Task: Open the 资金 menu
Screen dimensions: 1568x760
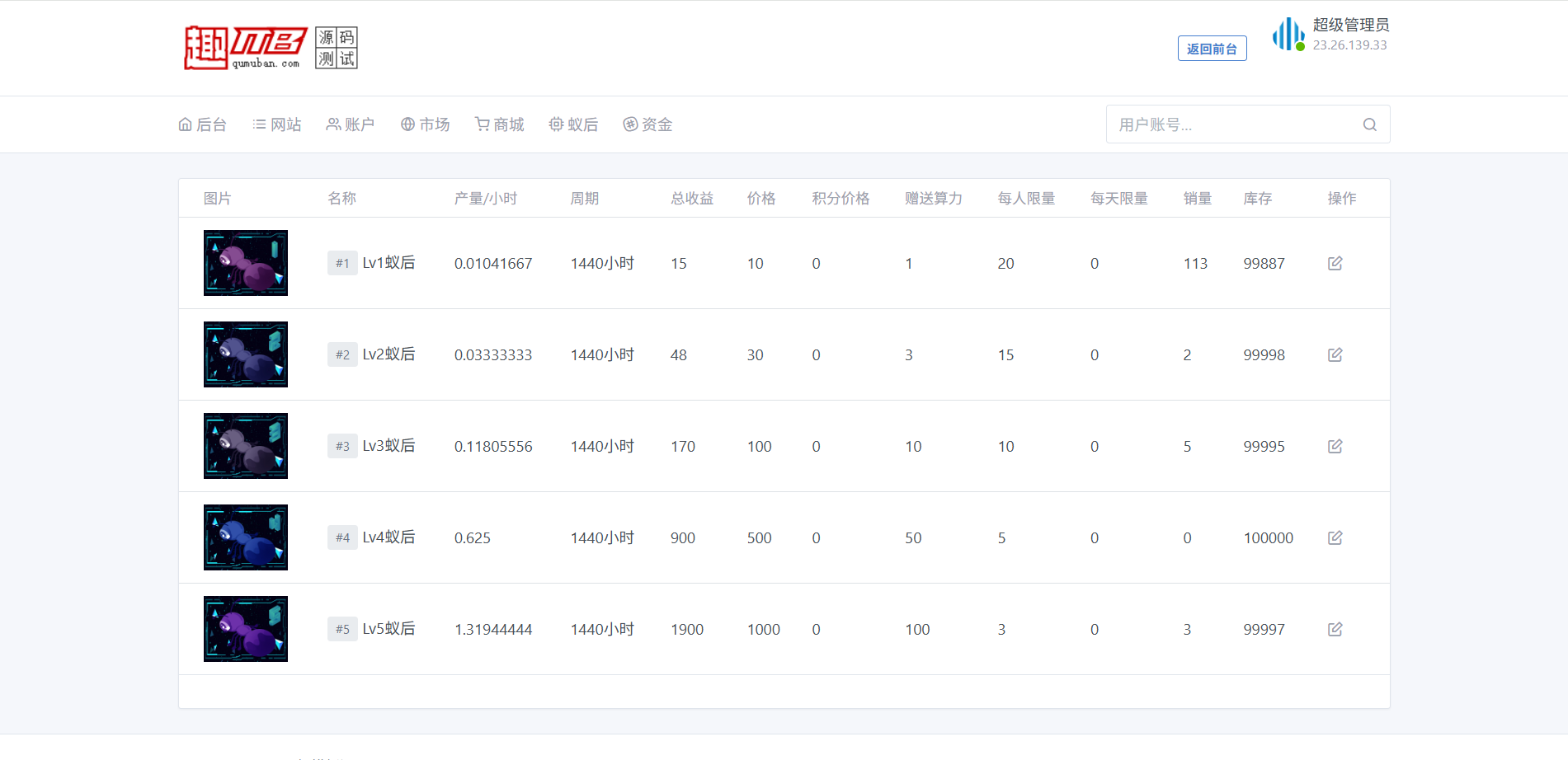Action: pyautogui.click(x=648, y=124)
